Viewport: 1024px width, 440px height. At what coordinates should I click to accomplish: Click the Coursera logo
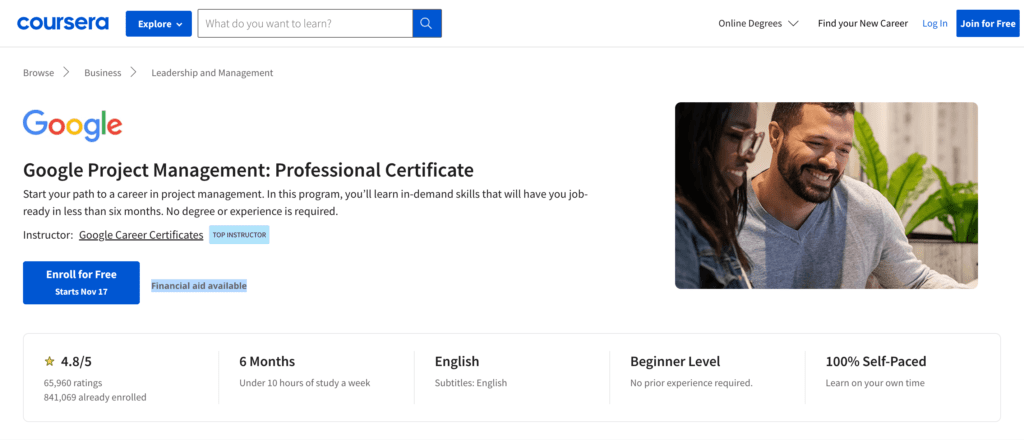pyautogui.click(x=62, y=23)
